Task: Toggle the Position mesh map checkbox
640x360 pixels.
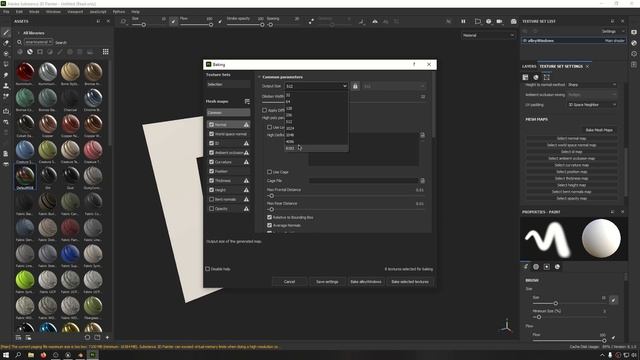Action: click(211, 171)
